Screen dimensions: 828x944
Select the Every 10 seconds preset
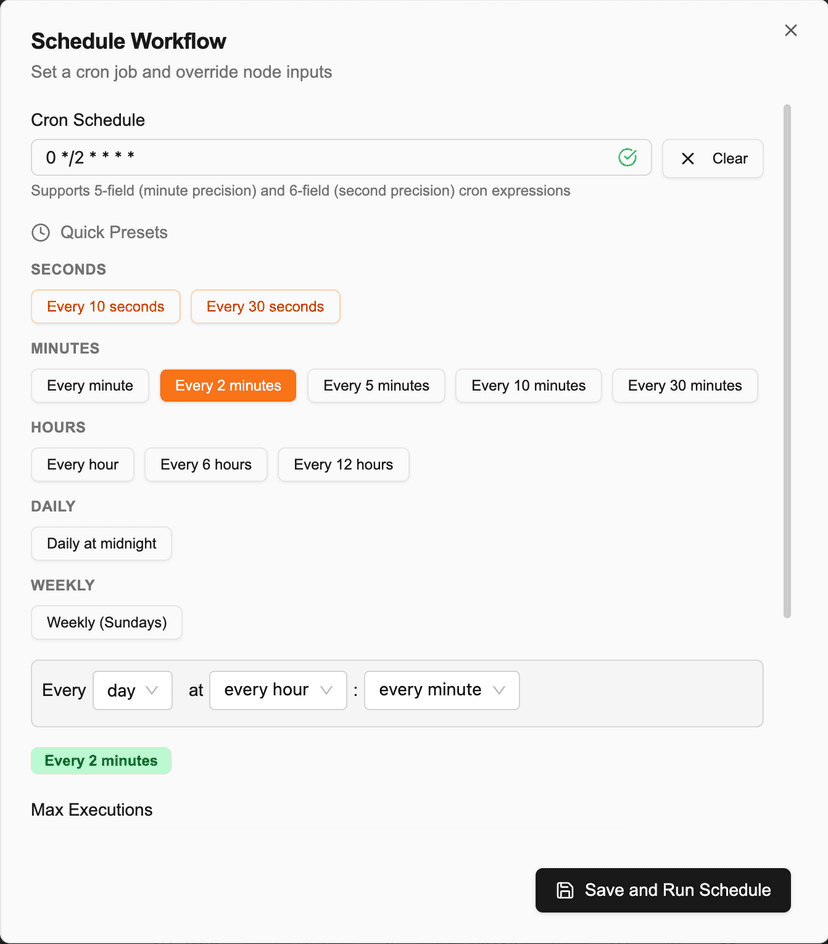(105, 307)
